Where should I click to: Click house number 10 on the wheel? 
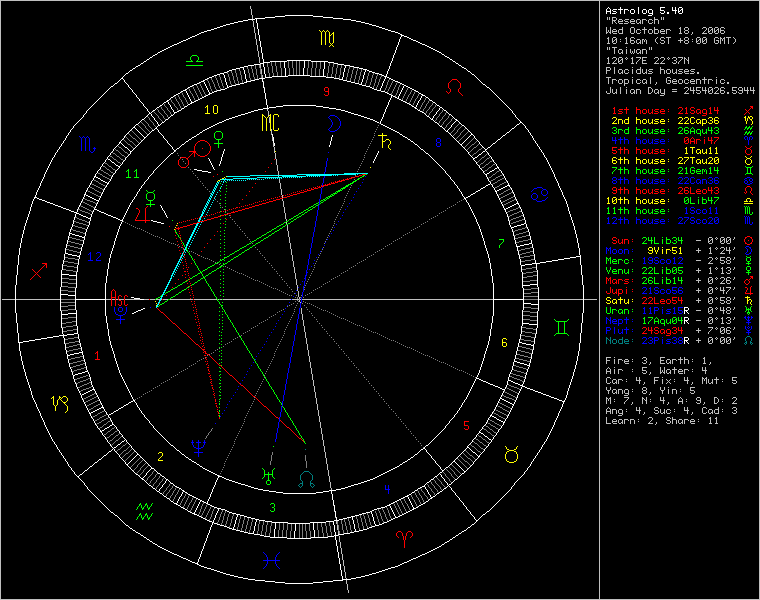tap(211, 110)
